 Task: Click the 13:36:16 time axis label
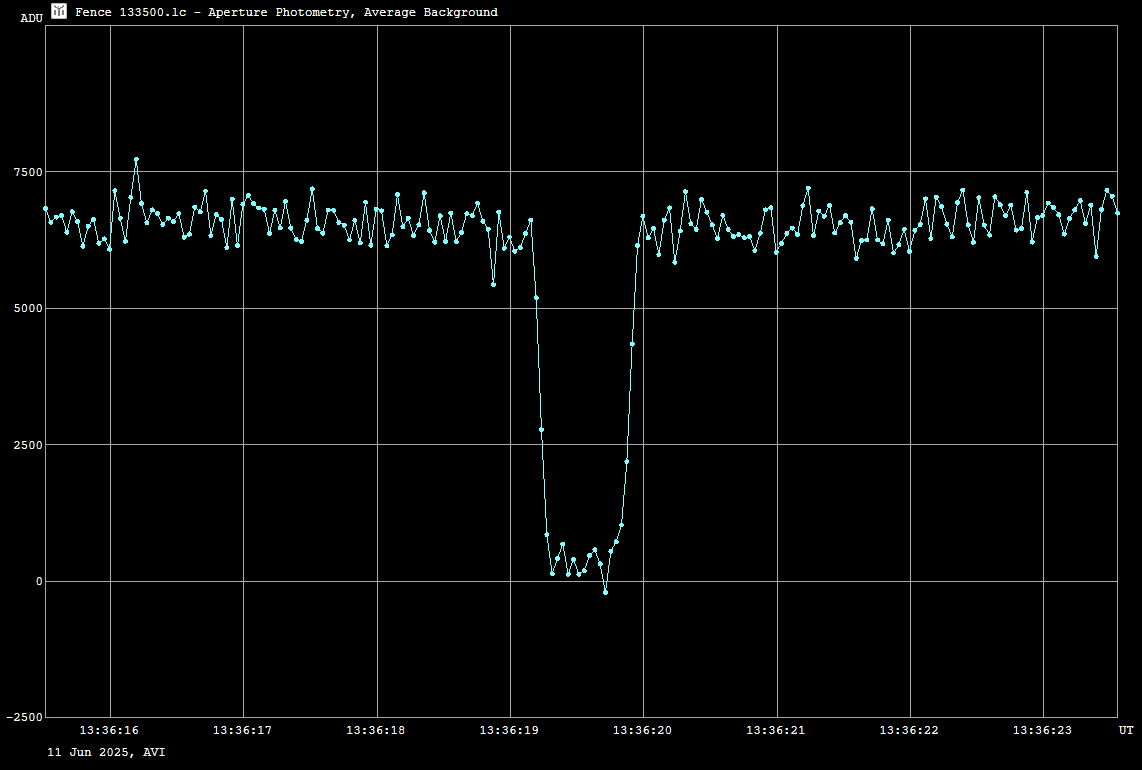point(110,731)
